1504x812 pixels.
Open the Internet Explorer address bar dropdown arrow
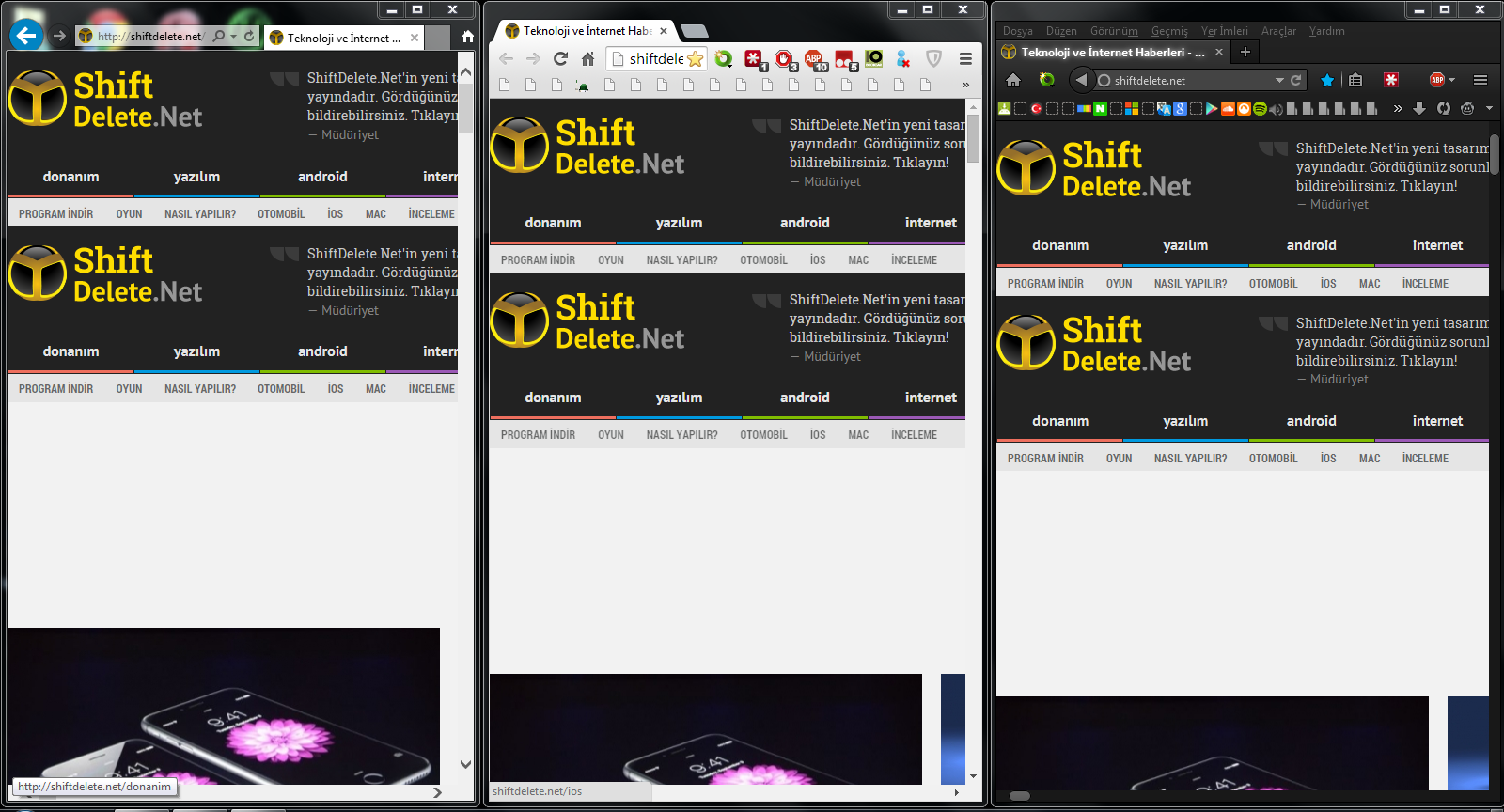pyautogui.click(x=234, y=36)
